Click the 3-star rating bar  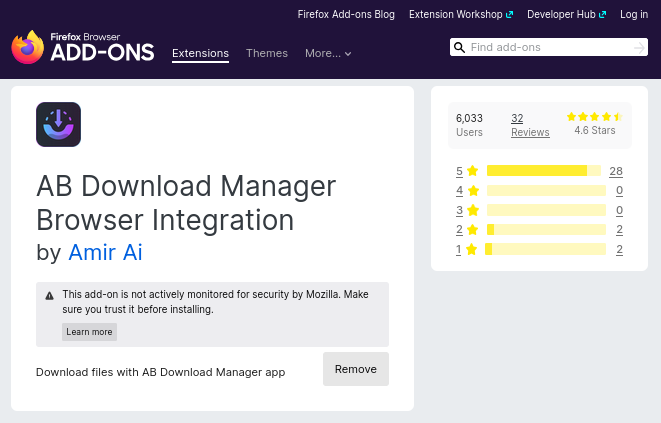point(546,210)
